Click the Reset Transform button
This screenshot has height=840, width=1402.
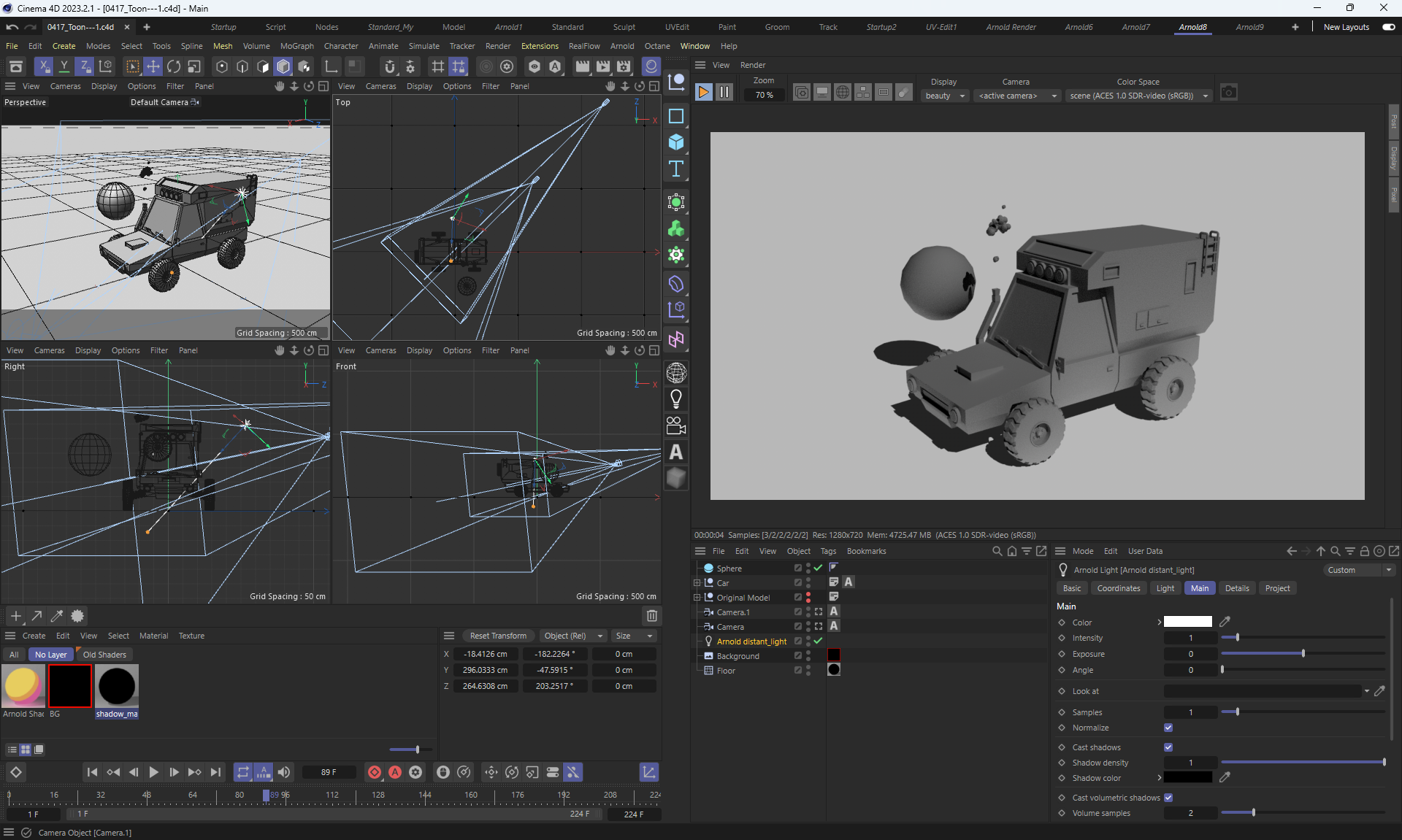tap(498, 636)
